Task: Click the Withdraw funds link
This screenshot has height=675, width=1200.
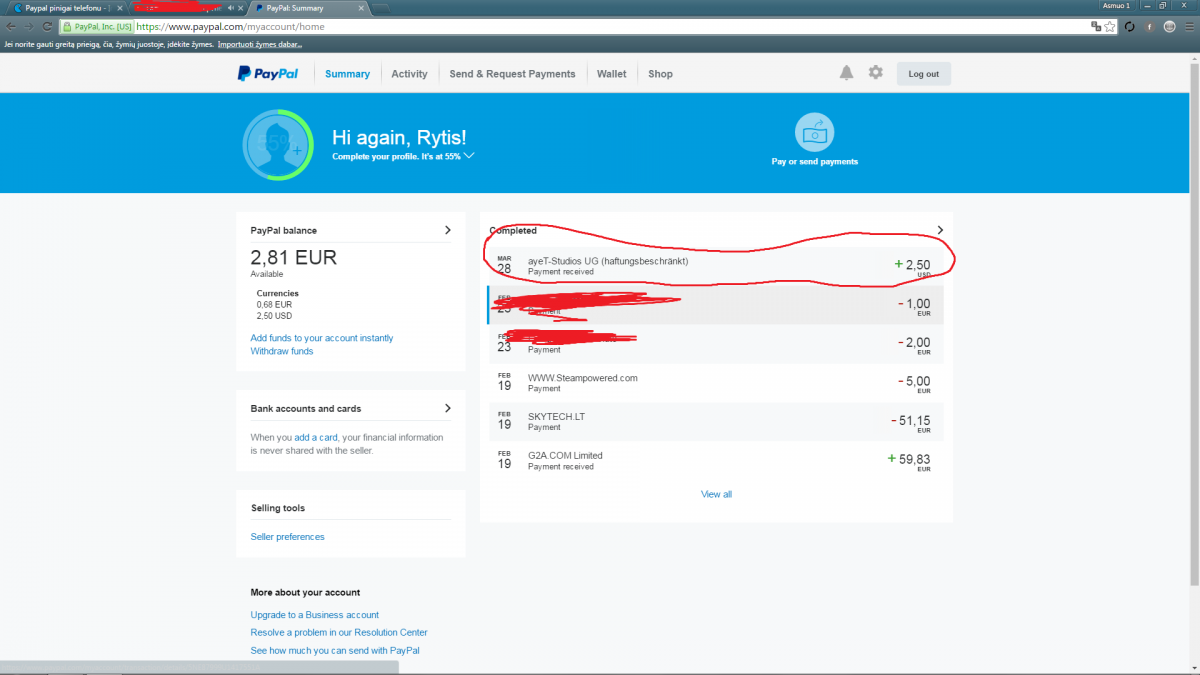Action: click(x=282, y=351)
